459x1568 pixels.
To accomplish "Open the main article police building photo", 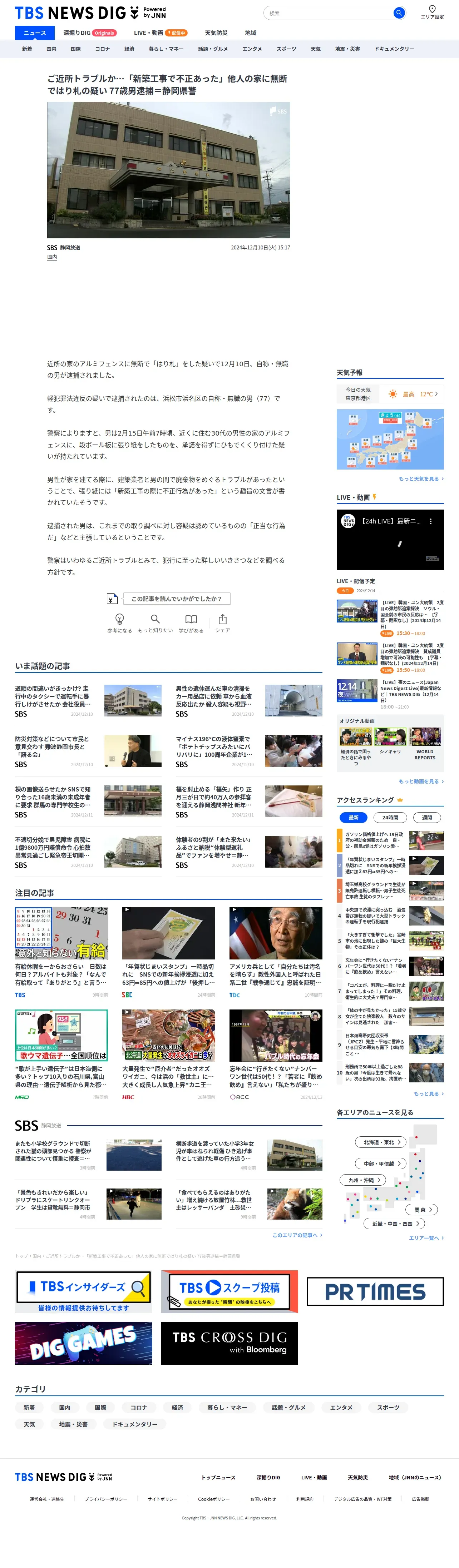I will pos(169,170).
